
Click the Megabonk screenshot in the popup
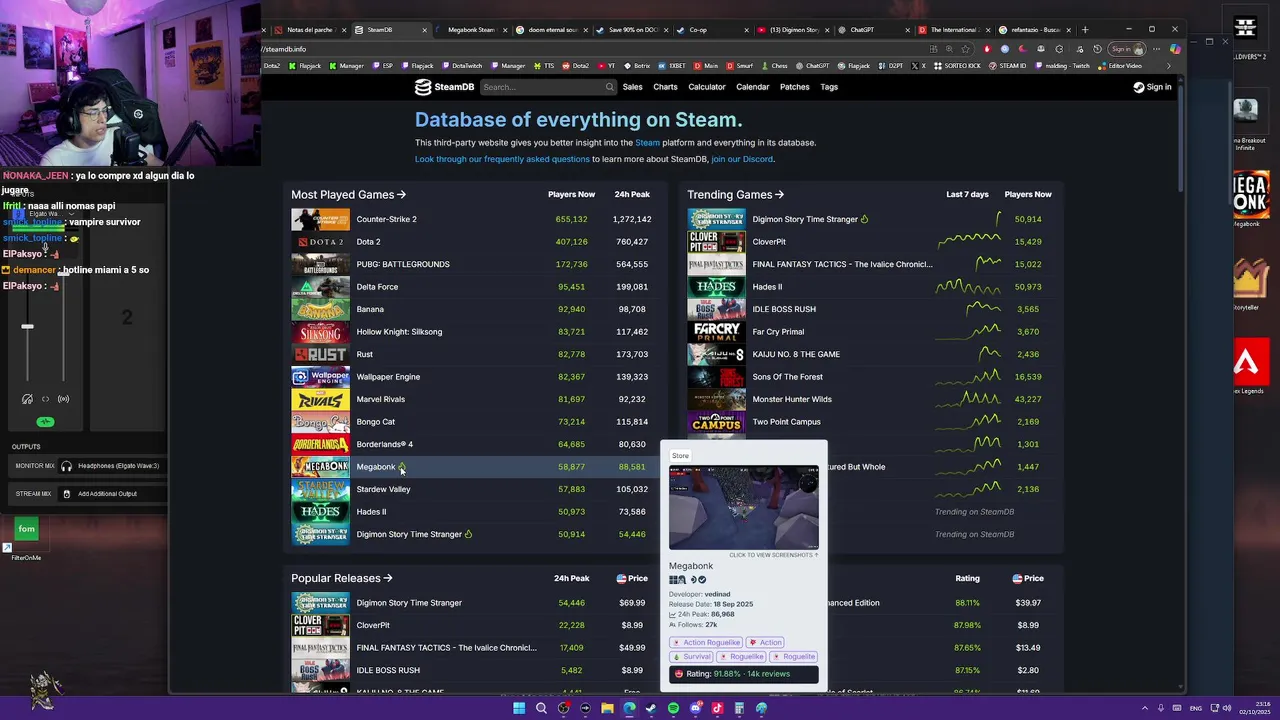743,508
